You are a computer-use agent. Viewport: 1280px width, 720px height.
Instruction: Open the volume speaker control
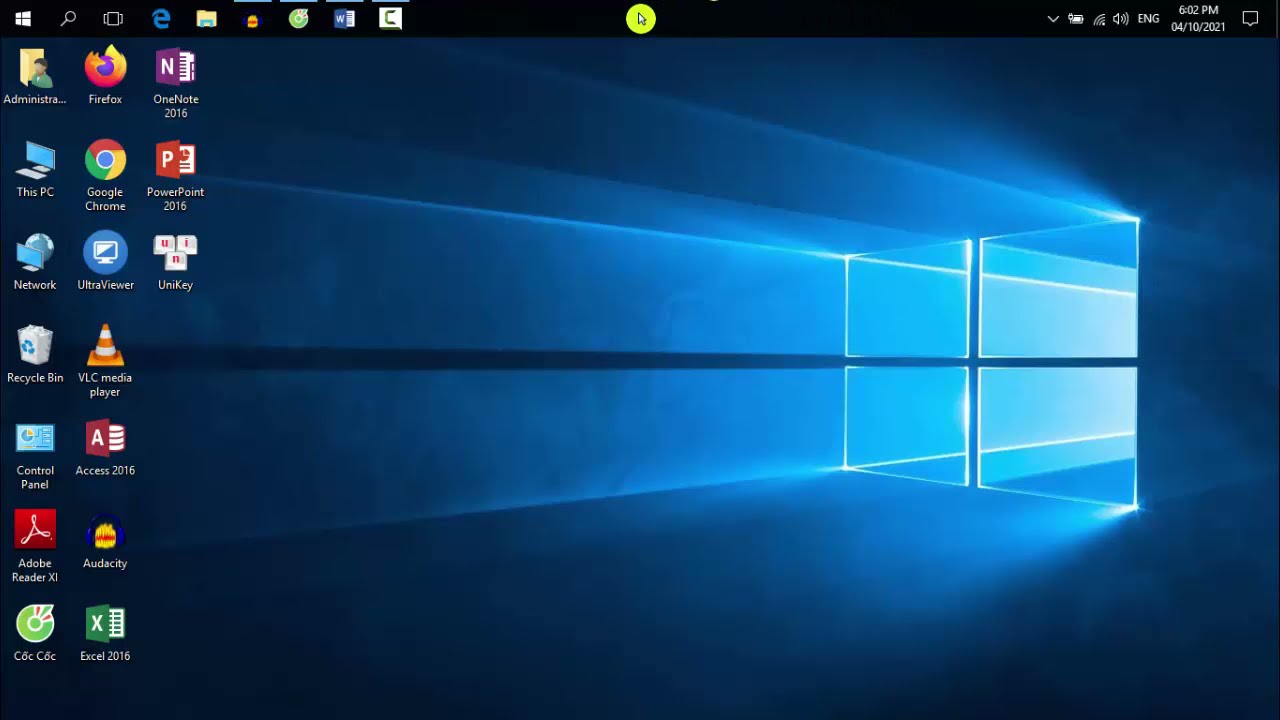click(1121, 19)
